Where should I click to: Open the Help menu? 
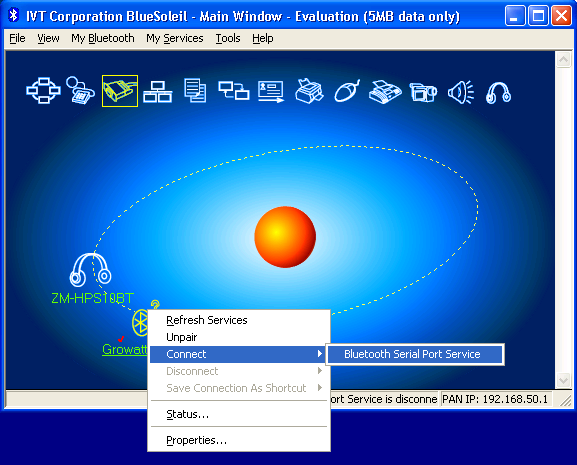pos(263,38)
